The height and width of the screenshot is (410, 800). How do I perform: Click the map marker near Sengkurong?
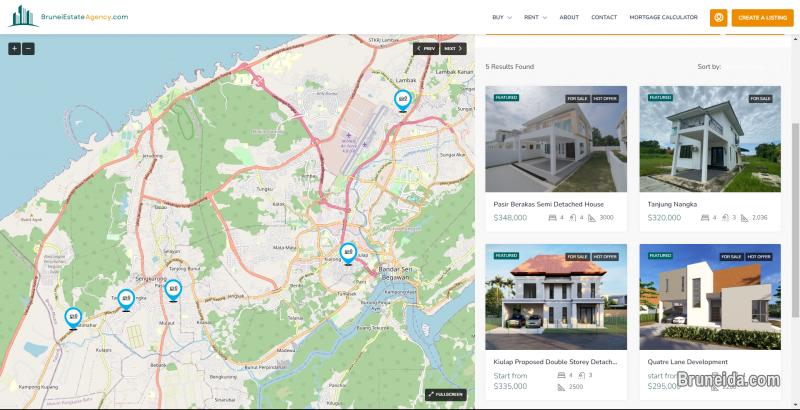pos(173,290)
